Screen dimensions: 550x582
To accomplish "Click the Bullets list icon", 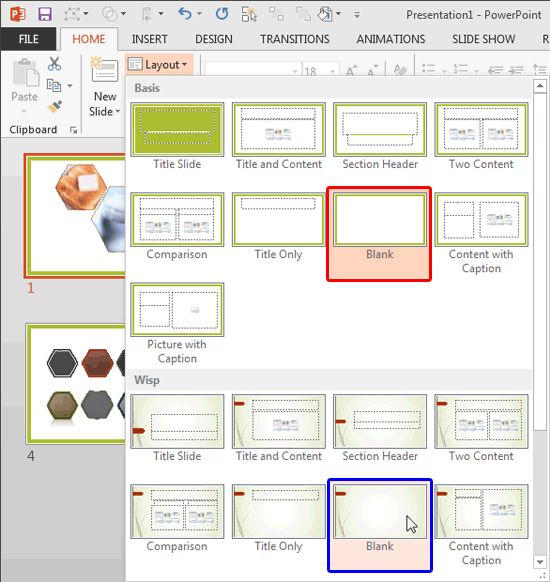I will 428,69.
